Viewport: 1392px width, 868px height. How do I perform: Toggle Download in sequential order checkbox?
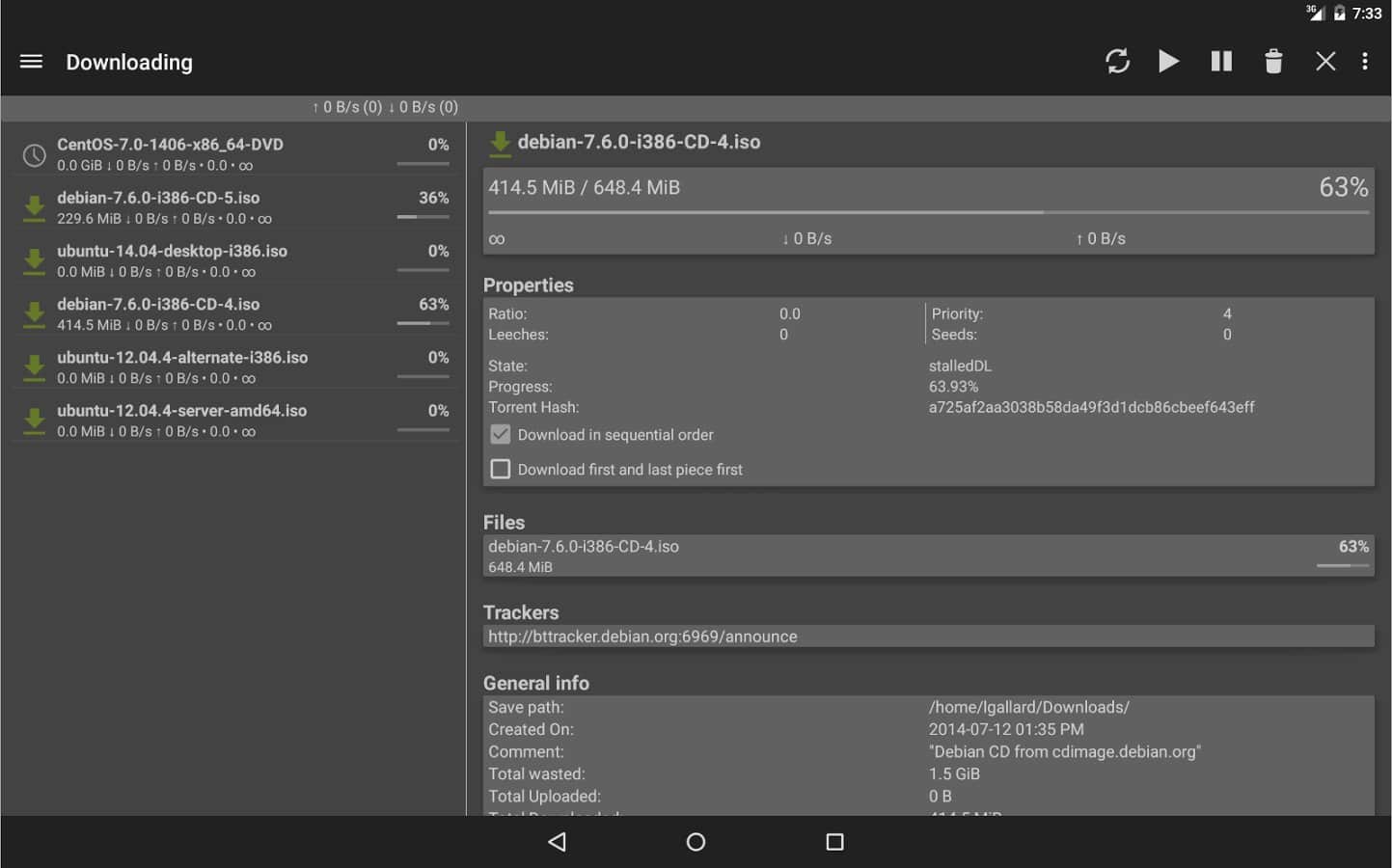(501, 435)
